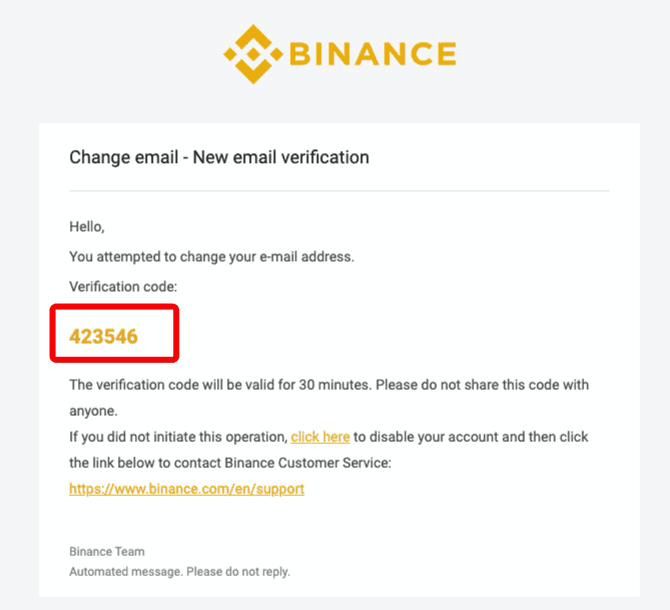
Task: Click the "You attempted to change your e-mail address" line
Action: tap(212, 257)
